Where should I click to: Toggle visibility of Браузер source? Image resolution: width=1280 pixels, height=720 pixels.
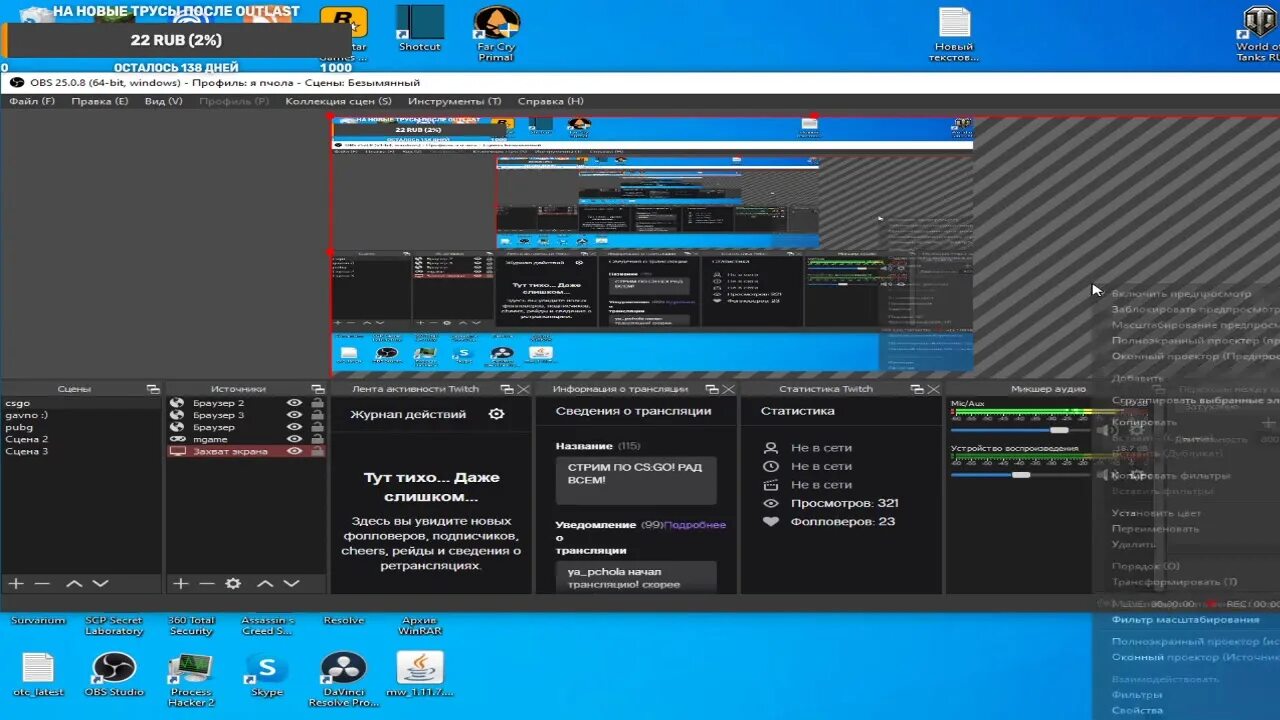[294, 427]
